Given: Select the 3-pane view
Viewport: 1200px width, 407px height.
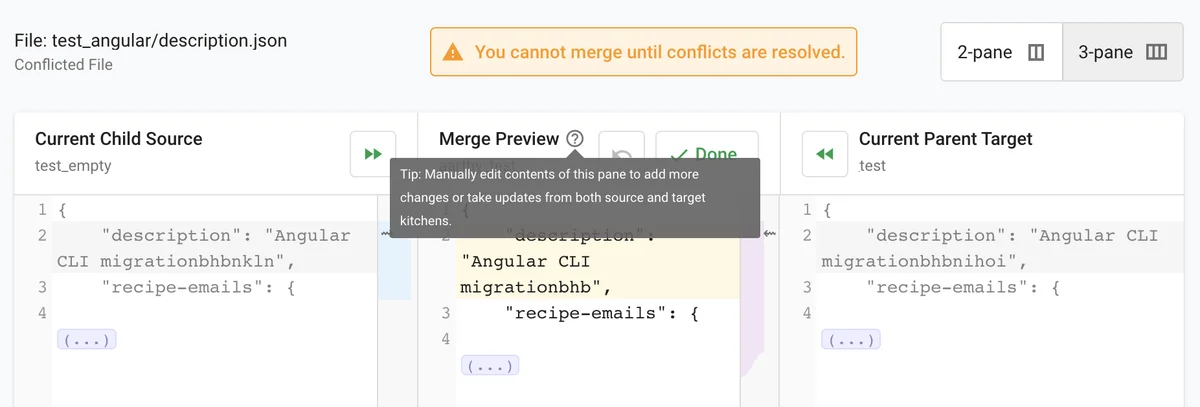Looking at the screenshot, I should tap(1122, 52).
